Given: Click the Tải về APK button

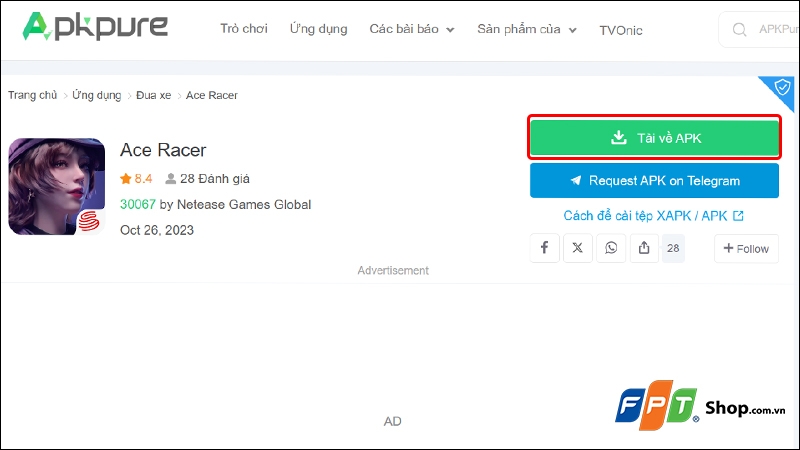Looking at the screenshot, I should point(655,138).
